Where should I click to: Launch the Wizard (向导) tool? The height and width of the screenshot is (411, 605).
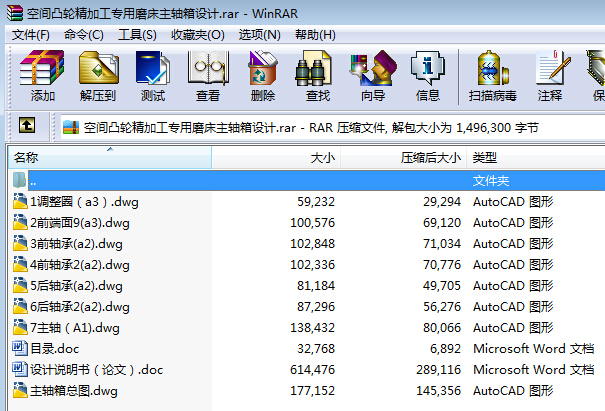coord(373,76)
